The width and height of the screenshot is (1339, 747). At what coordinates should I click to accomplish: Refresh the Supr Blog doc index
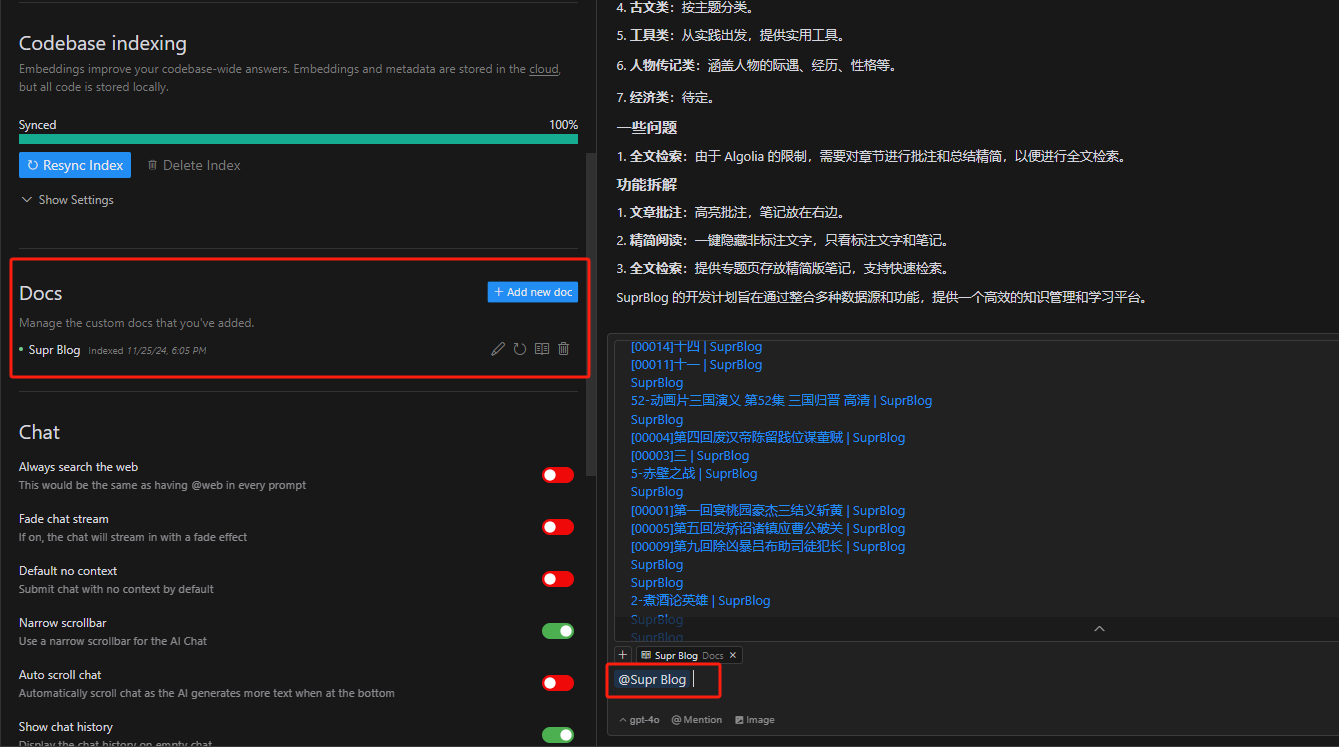[520, 349]
